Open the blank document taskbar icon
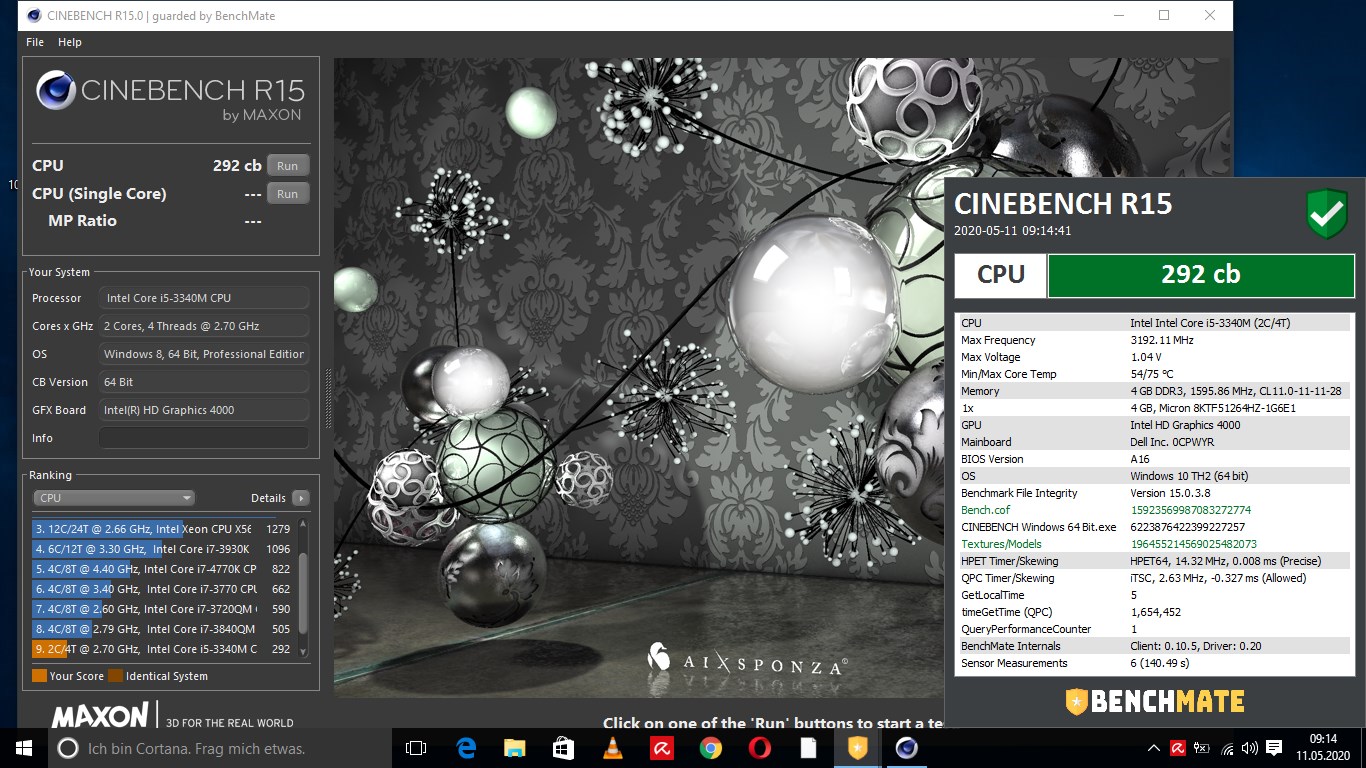This screenshot has width=1366, height=768. point(809,748)
